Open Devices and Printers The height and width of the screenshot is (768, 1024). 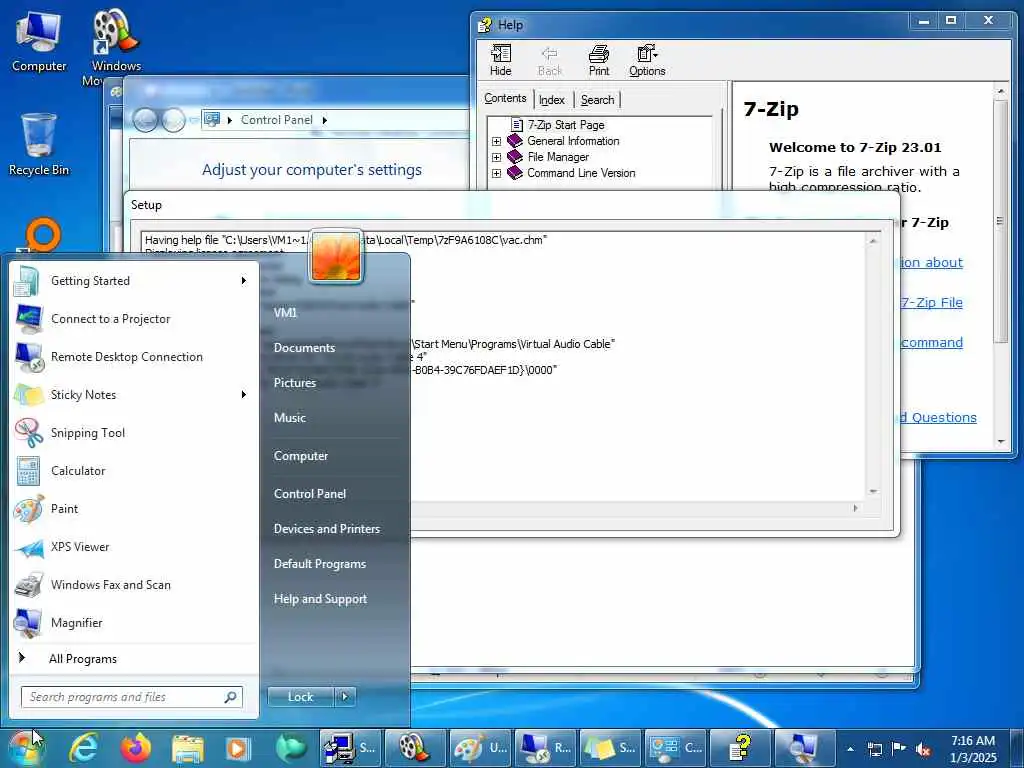pos(327,529)
